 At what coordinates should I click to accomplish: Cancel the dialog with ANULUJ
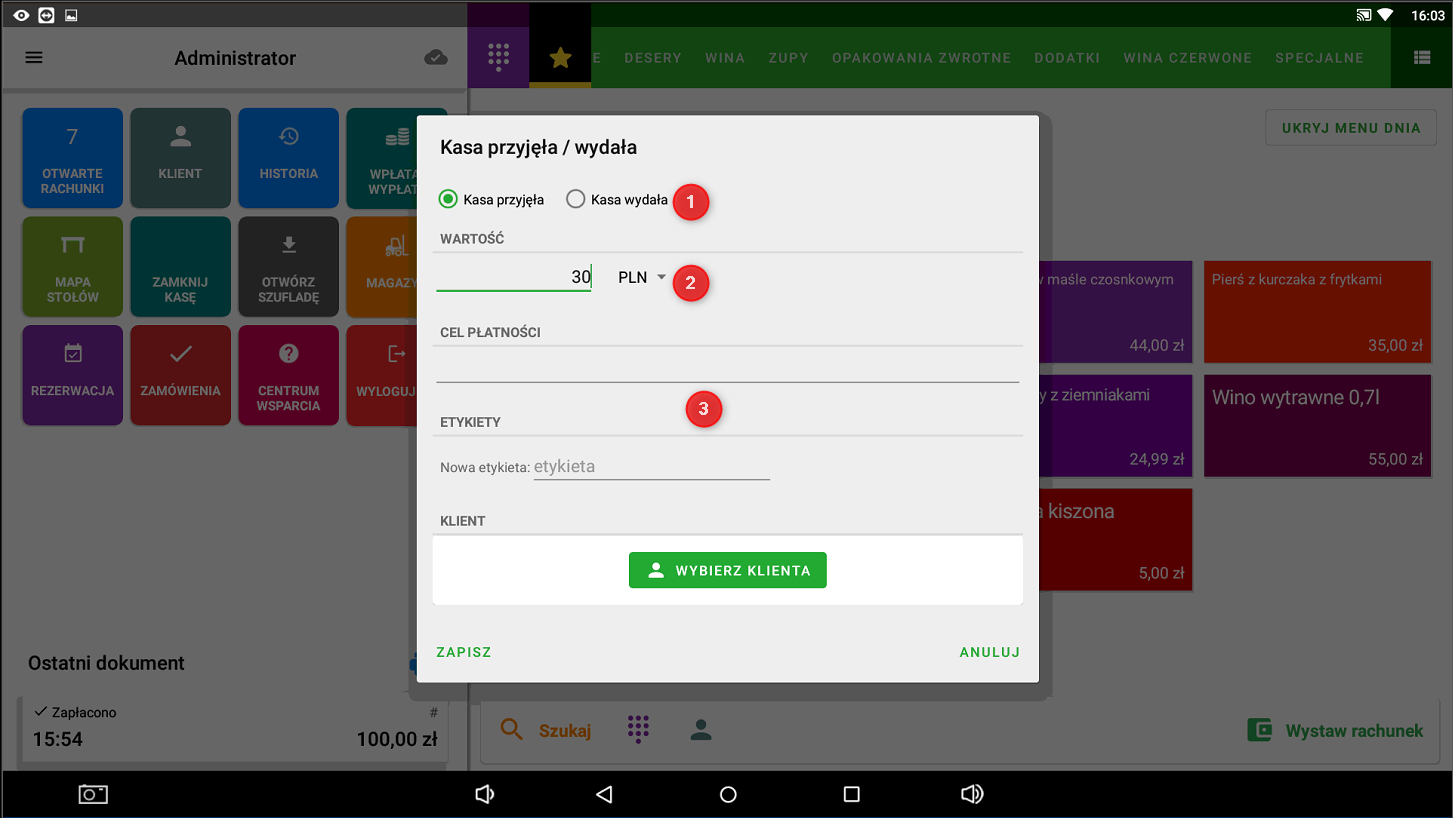[989, 652]
